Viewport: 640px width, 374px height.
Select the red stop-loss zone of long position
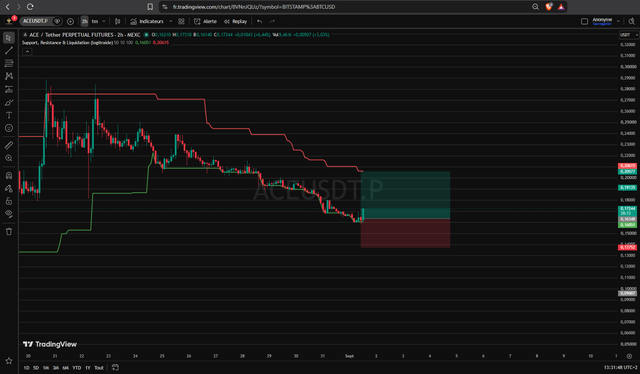click(x=405, y=233)
